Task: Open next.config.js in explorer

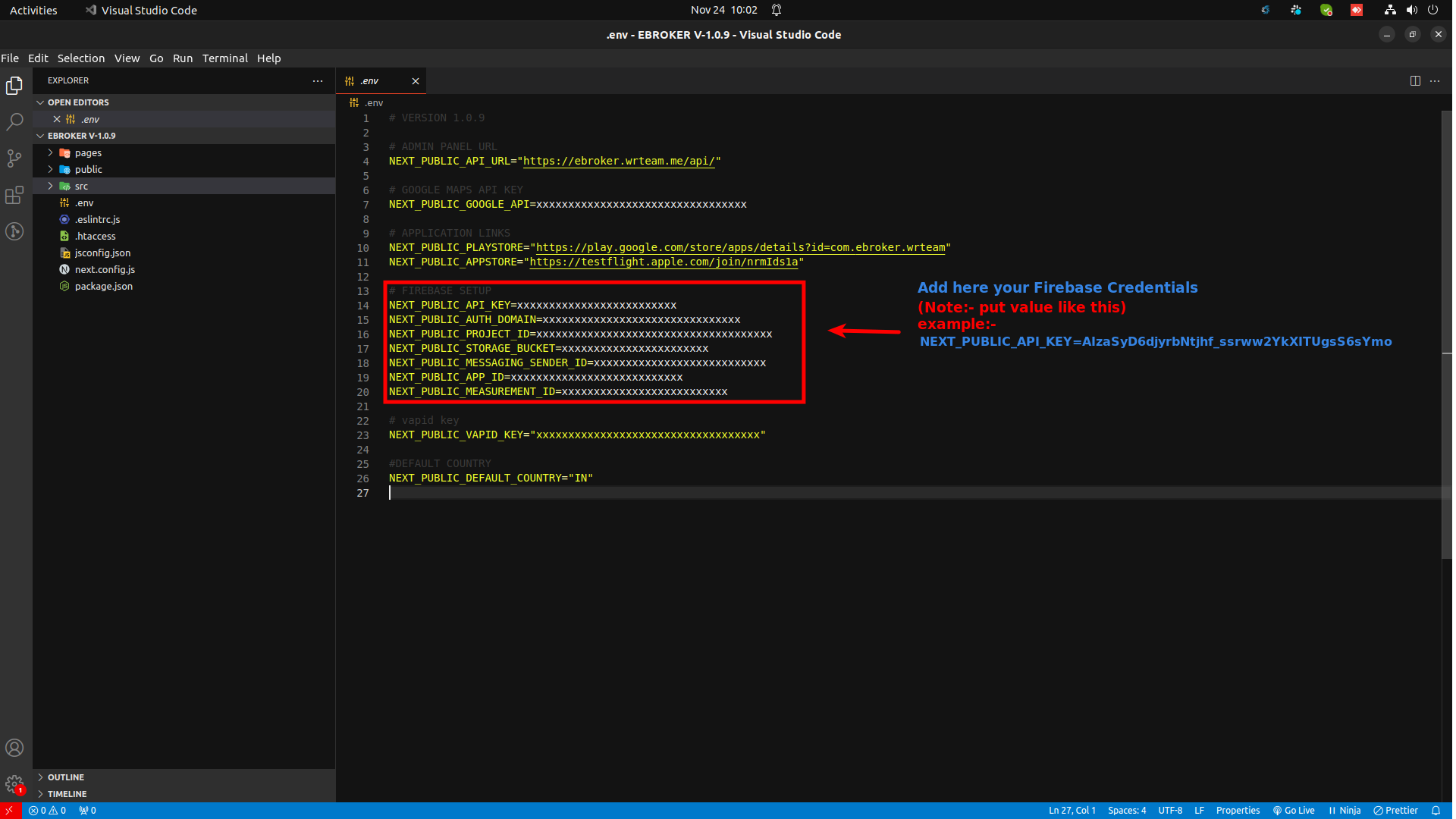Action: (x=184, y=269)
